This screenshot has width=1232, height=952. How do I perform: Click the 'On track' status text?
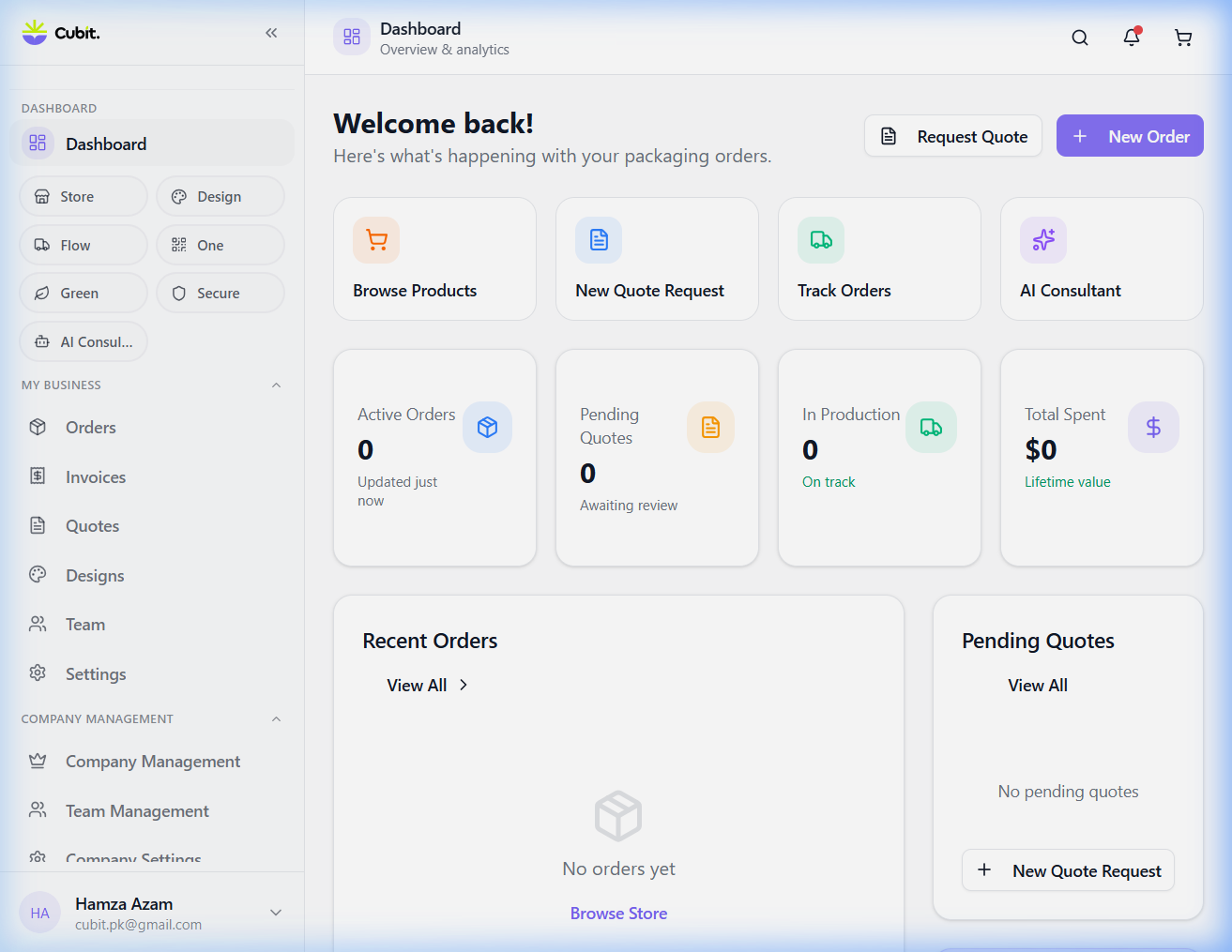(x=829, y=482)
